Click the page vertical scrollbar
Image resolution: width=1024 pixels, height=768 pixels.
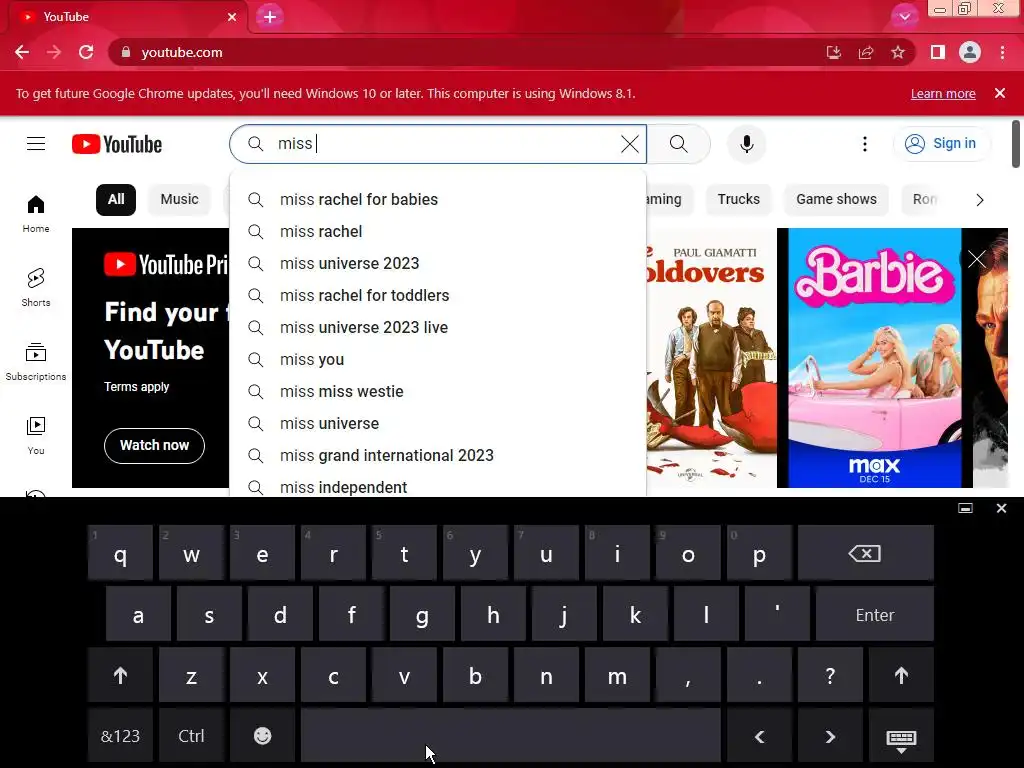click(x=1016, y=144)
